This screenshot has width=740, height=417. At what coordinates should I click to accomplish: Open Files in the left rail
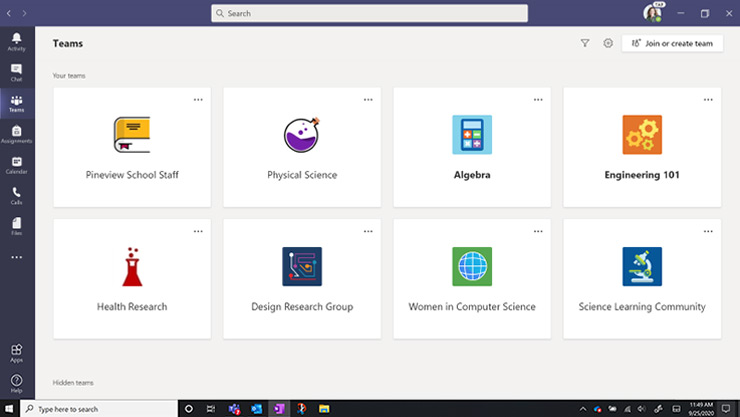pyautogui.click(x=16, y=225)
